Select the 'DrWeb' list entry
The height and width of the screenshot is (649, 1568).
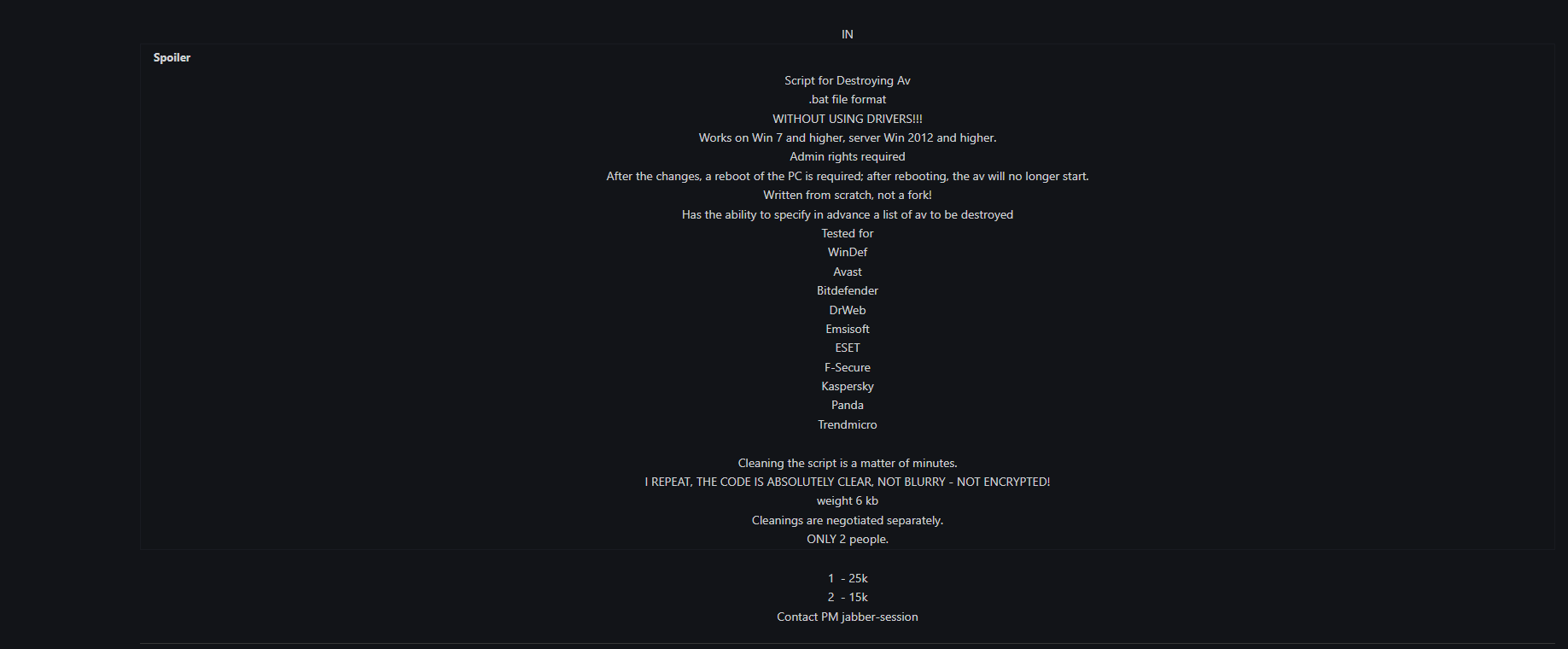848,310
